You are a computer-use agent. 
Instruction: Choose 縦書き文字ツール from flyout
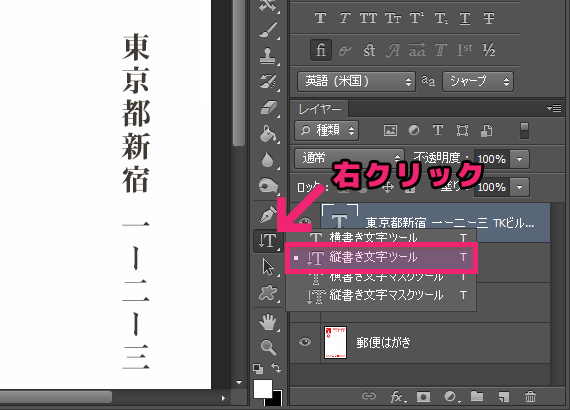[381, 258]
